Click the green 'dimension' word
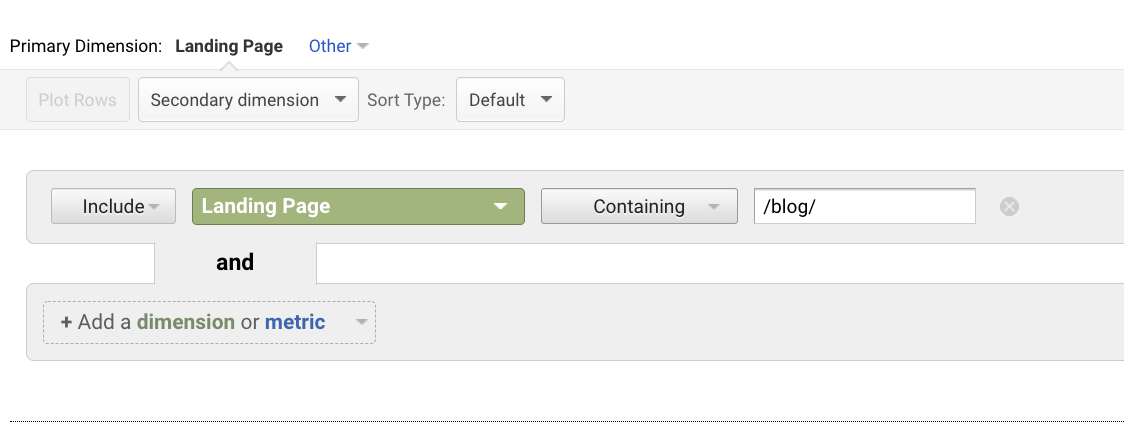The image size is (1124, 434). (x=186, y=322)
